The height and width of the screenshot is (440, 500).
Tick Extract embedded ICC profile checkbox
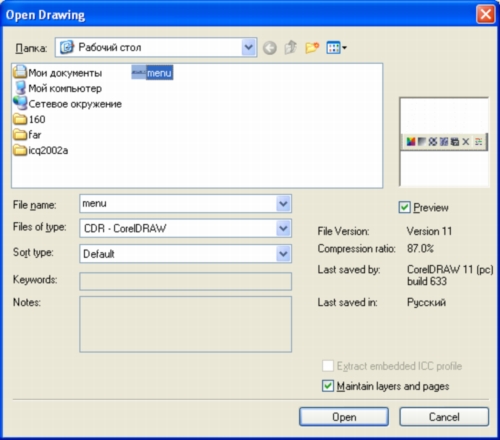coord(328,366)
